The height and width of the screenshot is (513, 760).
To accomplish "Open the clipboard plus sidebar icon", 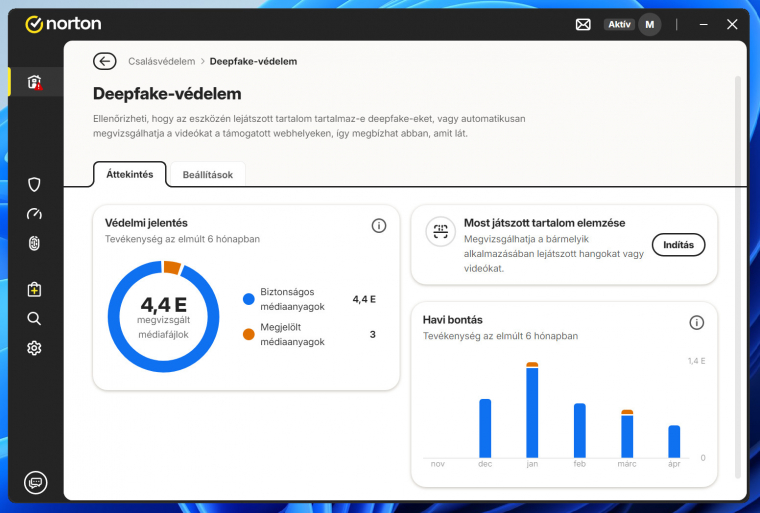I will [34, 290].
